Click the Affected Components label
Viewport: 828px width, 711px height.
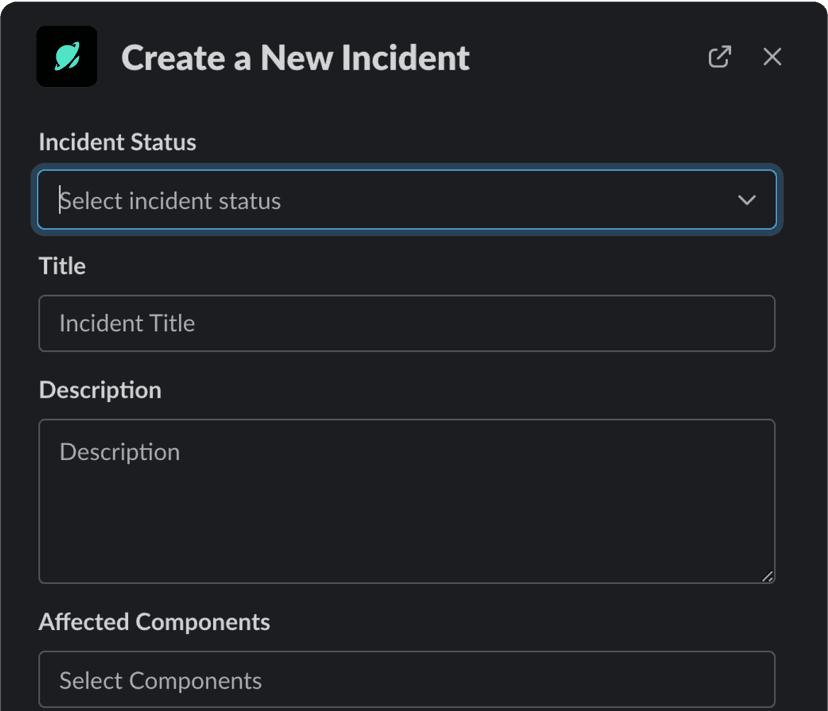pyautogui.click(x=154, y=622)
